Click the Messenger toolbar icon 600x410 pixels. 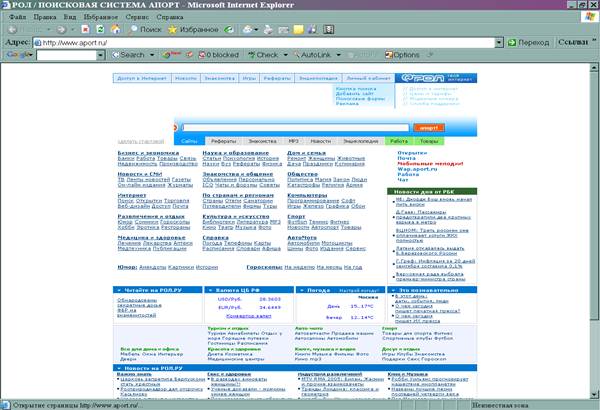tap(313, 29)
